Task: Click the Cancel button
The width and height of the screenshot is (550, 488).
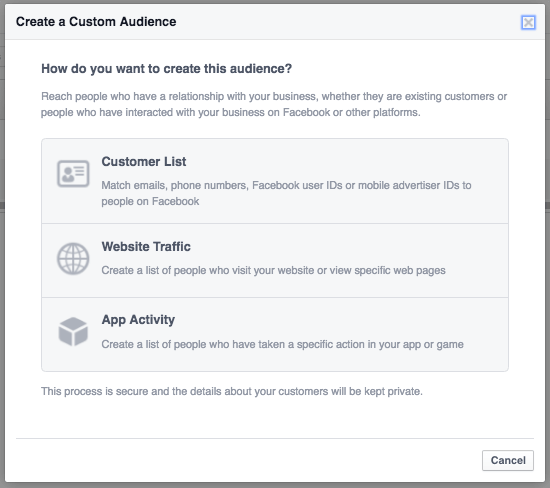Action: click(508, 460)
